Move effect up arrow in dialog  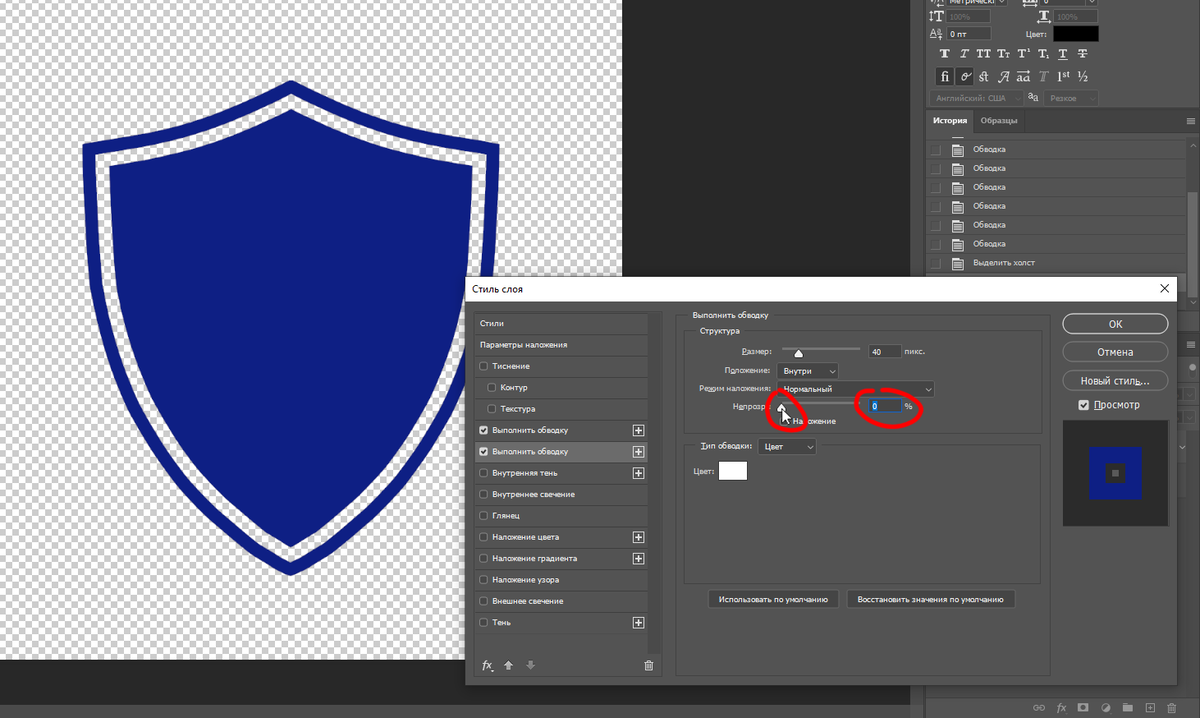pos(508,665)
